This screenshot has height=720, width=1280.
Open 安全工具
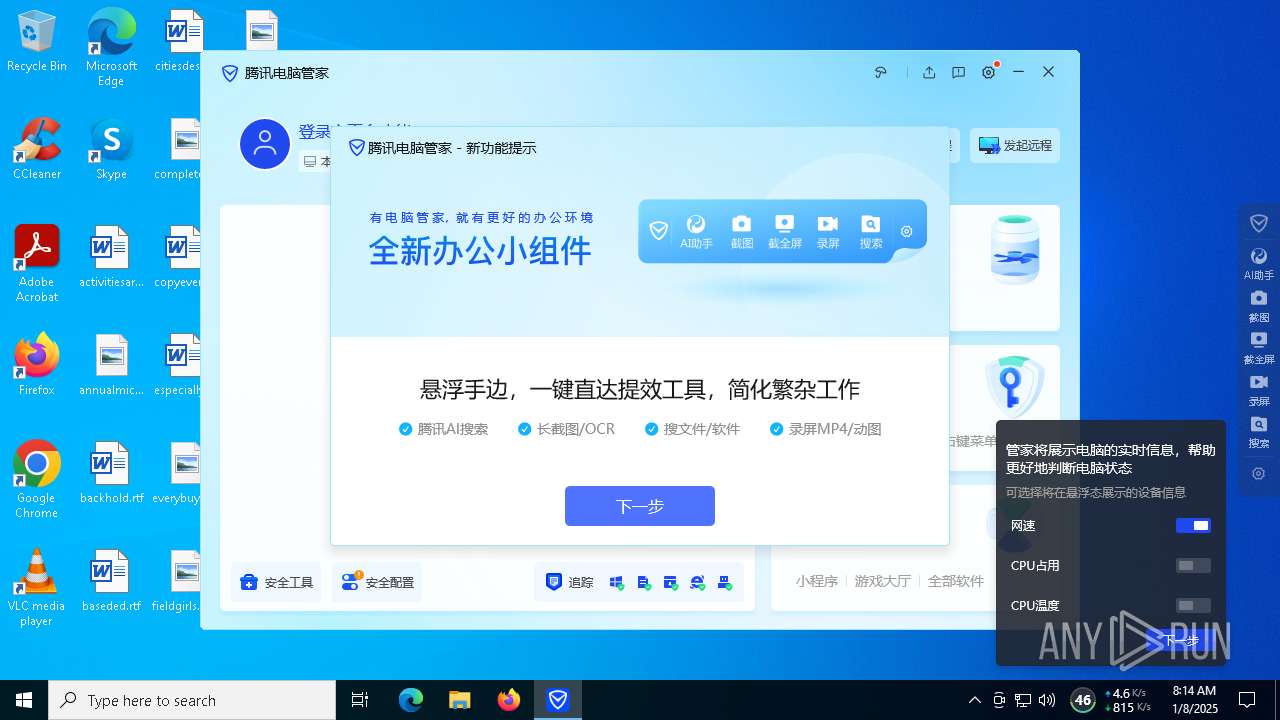pos(277,582)
